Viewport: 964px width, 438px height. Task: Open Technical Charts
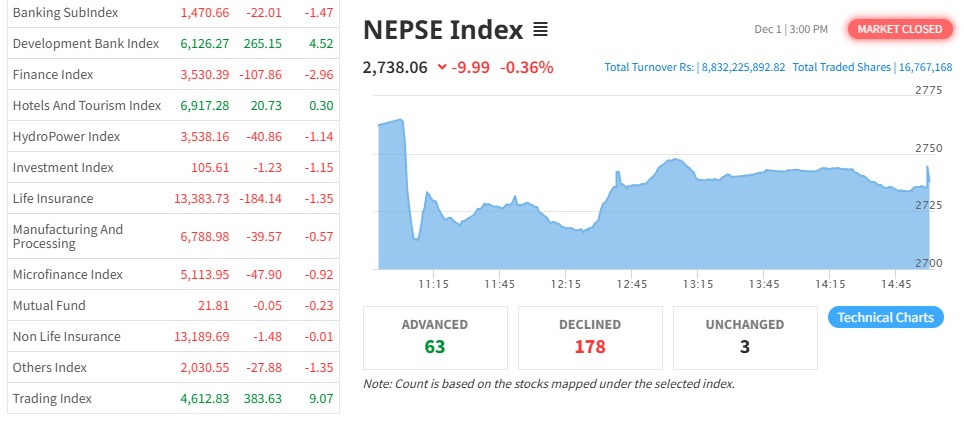(x=885, y=318)
